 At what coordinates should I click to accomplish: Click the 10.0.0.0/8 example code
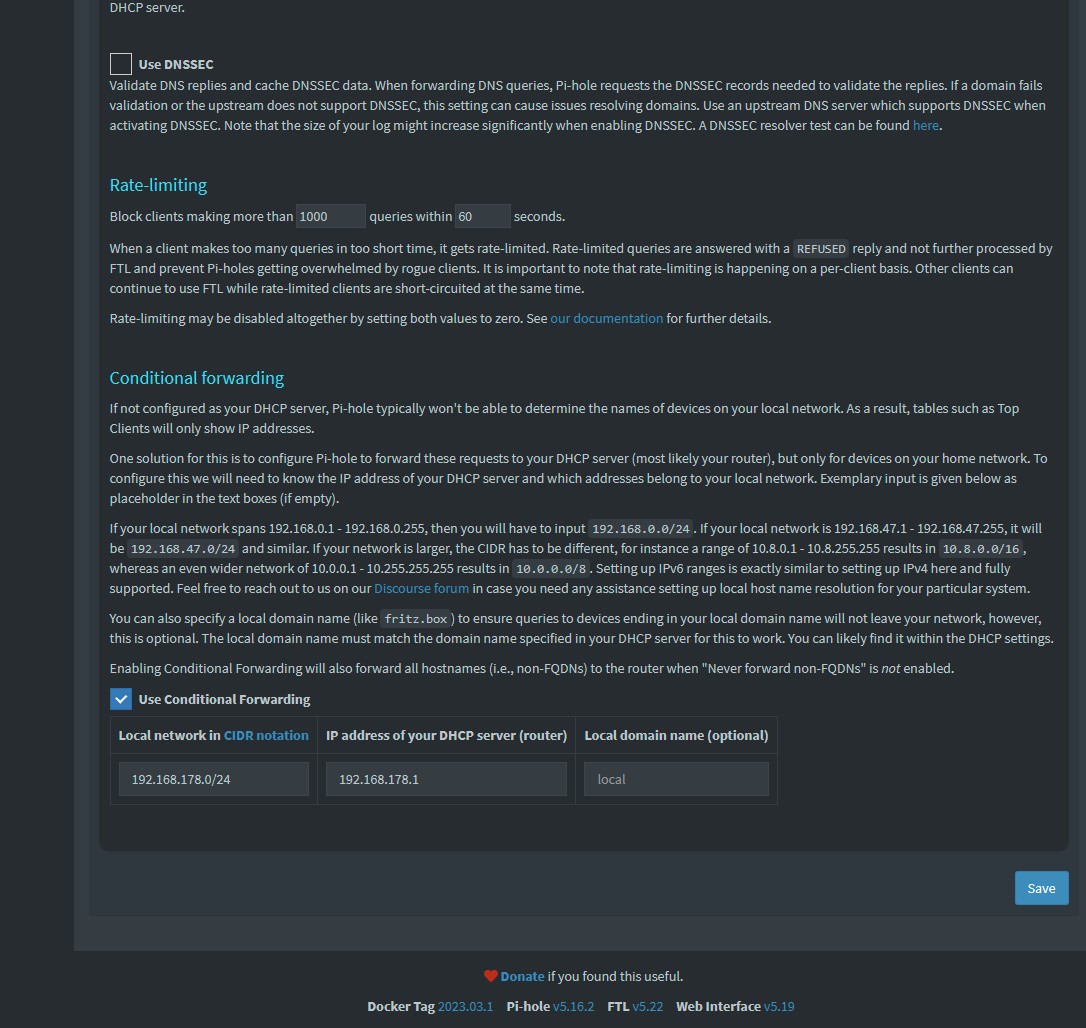[551, 569]
